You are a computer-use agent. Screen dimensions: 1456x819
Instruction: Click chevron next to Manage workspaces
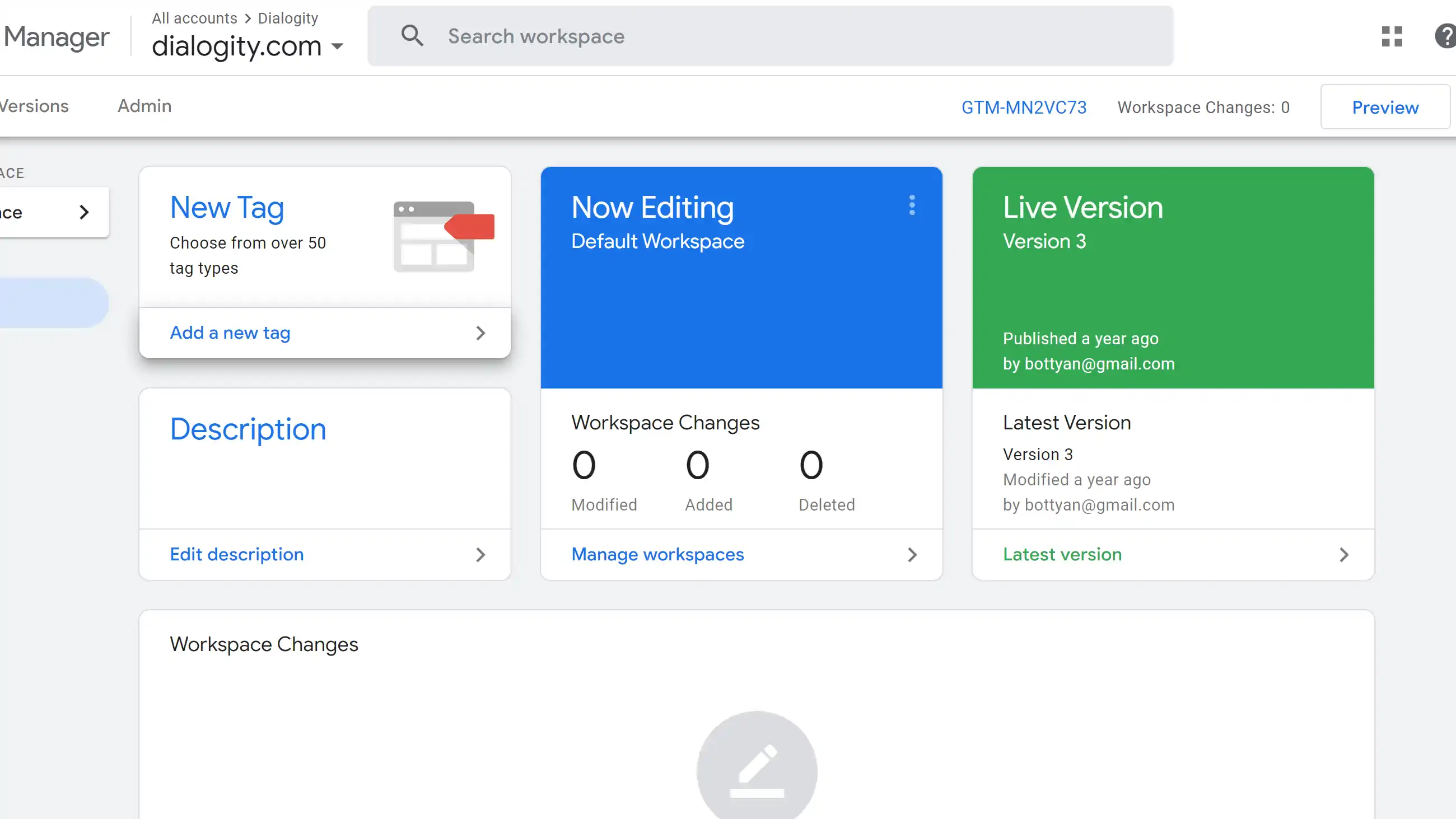click(912, 554)
